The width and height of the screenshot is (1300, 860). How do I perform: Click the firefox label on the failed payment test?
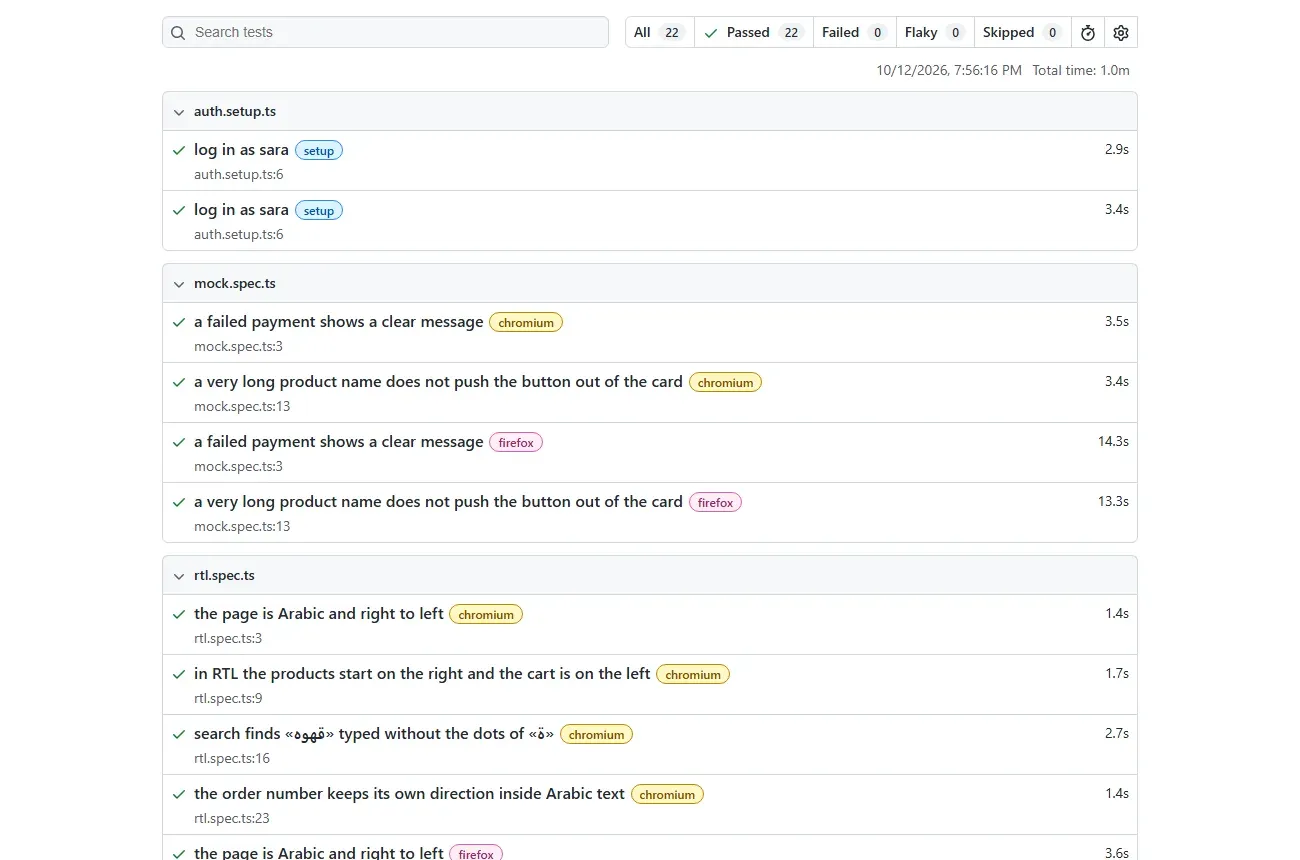[x=516, y=443]
